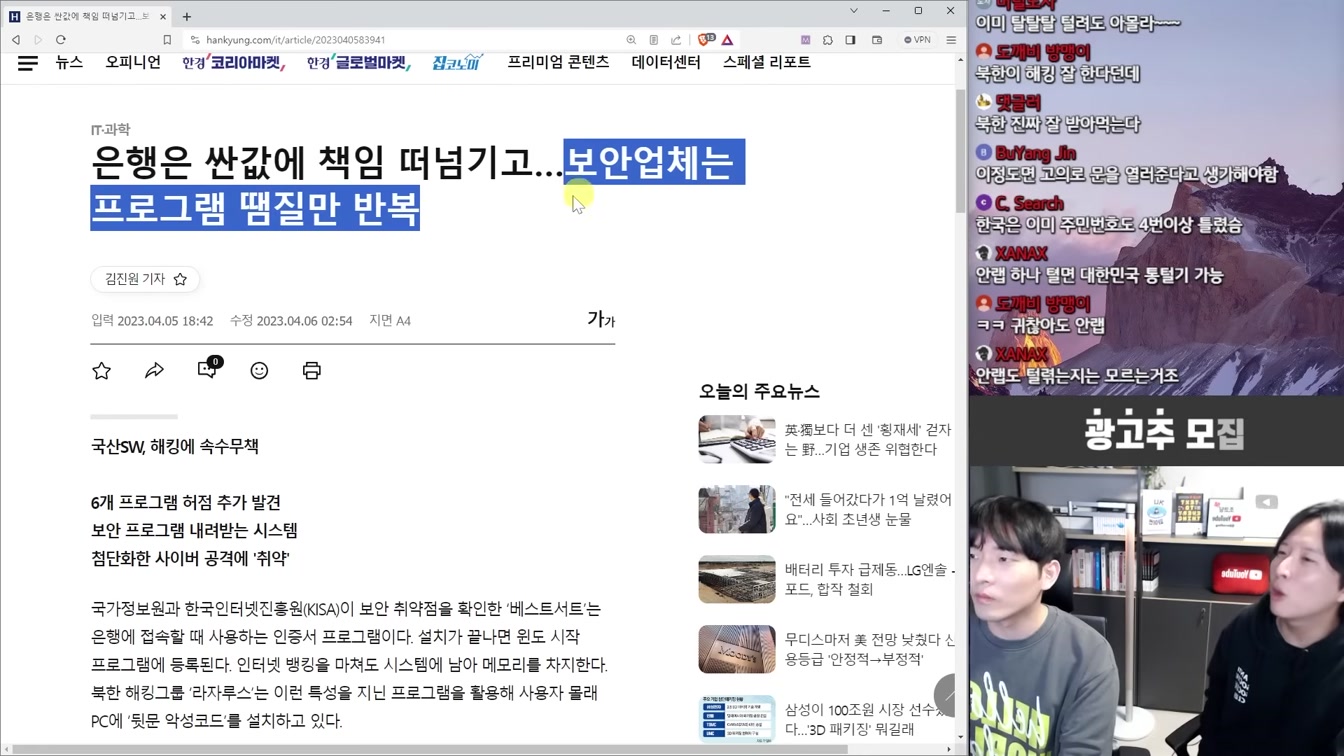Open the 무디스마저 美 전망 낮췄다 headline
This screenshot has height=756, width=1344.
click(x=868, y=649)
